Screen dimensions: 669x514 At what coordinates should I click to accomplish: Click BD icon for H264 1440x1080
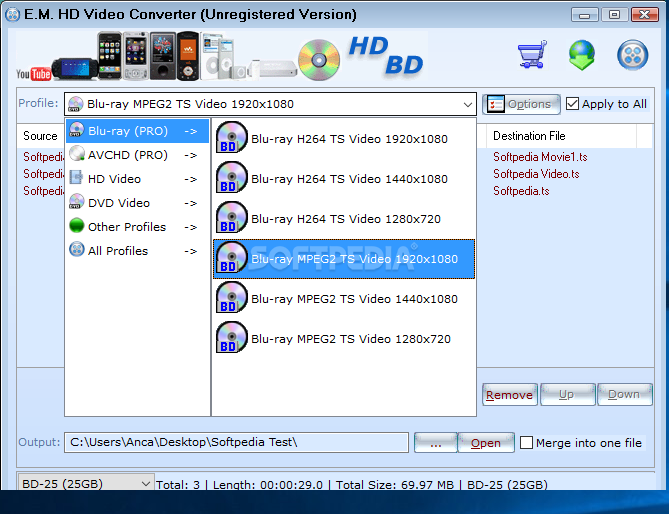231,177
